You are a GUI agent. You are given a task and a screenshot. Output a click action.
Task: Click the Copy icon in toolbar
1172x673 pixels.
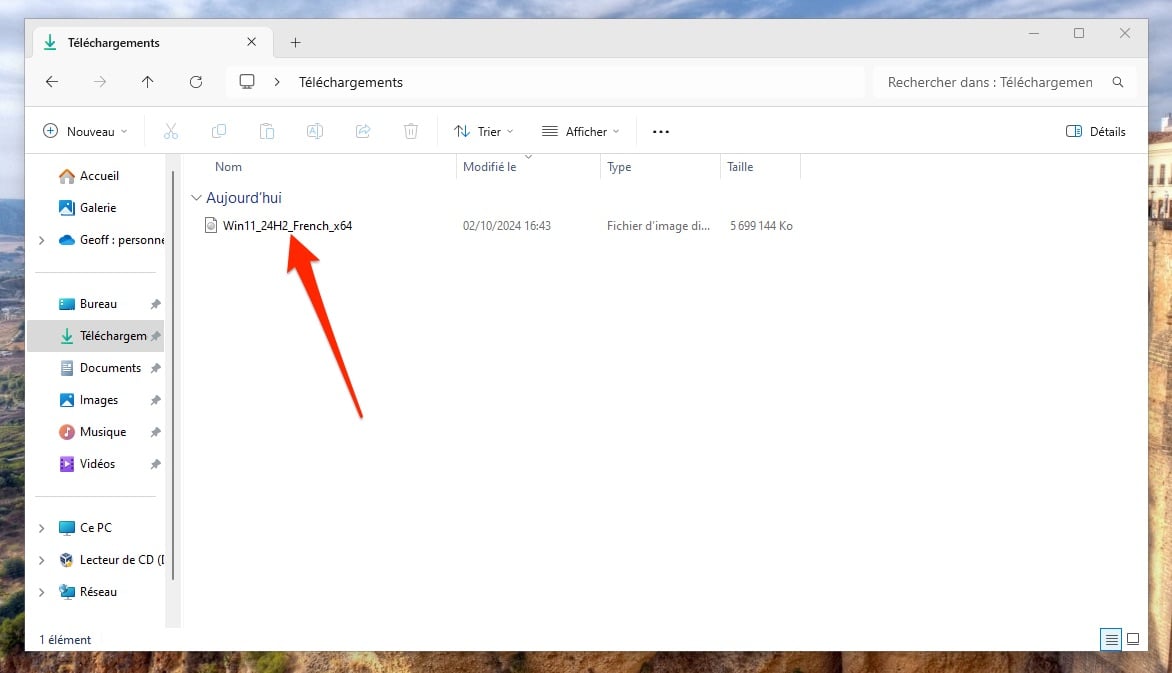219,132
